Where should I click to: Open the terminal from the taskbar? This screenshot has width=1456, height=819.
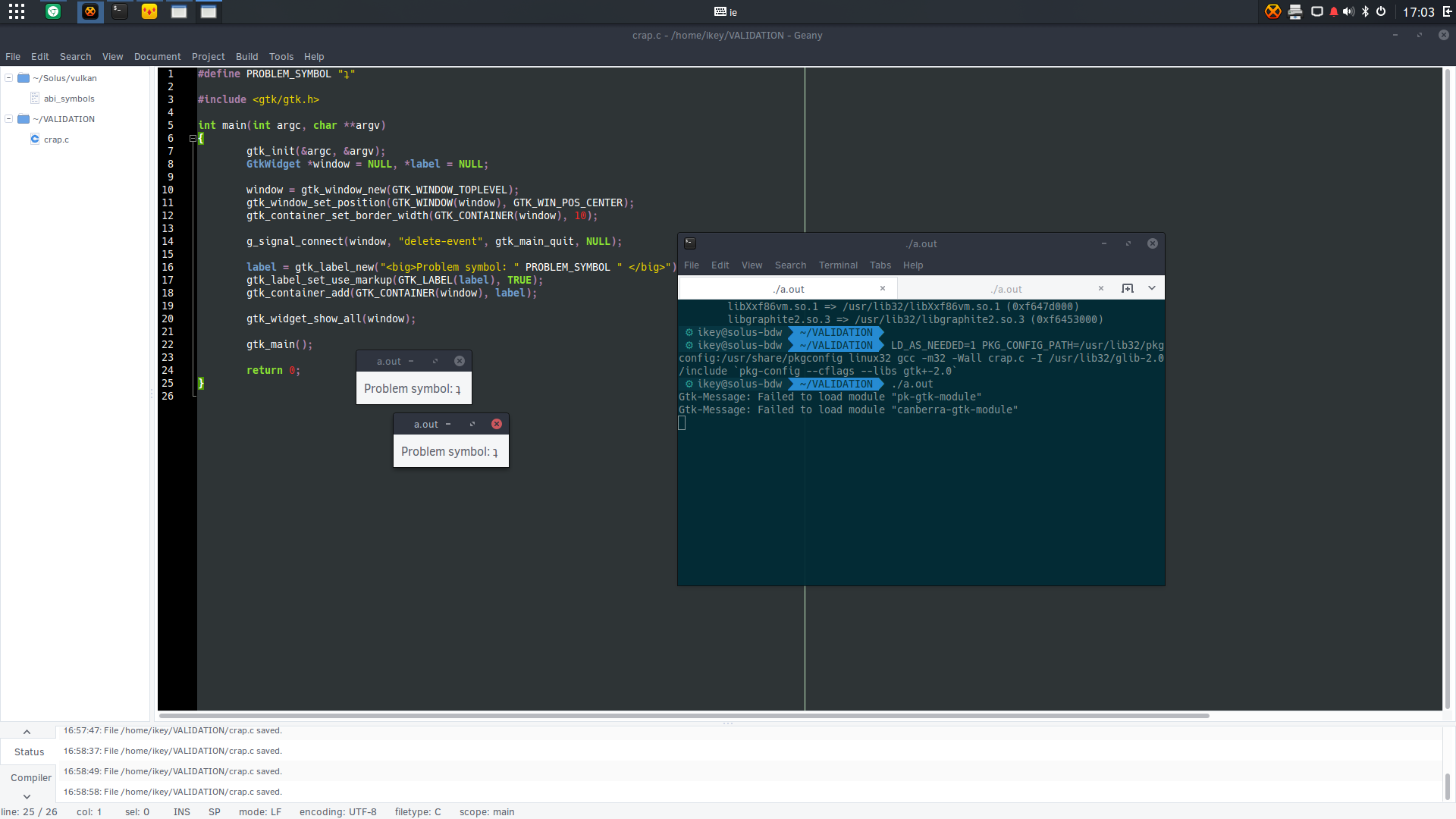(x=120, y=11)
